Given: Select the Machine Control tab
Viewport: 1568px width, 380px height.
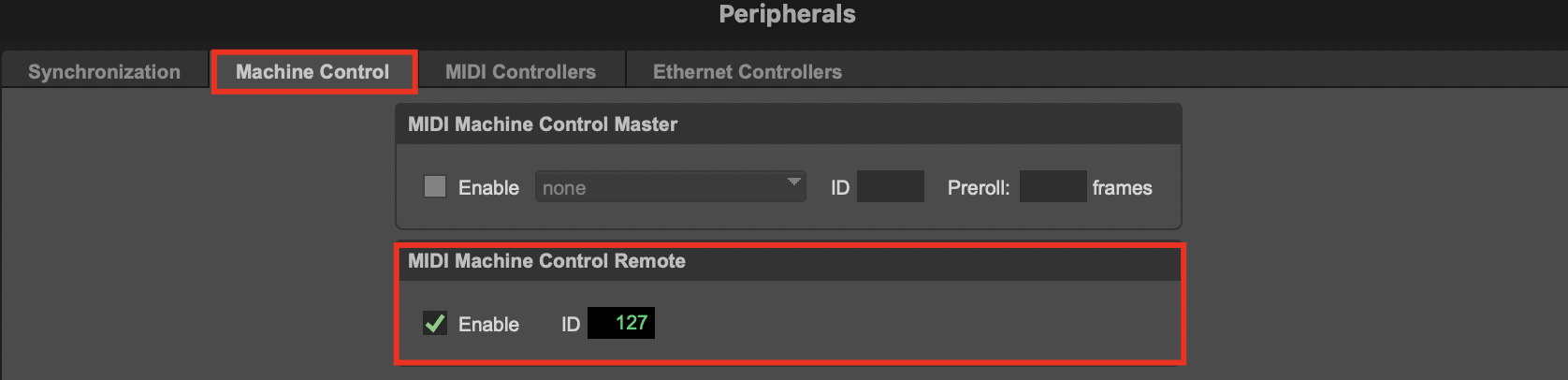Looking at the screenshot, I should click(x=312, y=72).
